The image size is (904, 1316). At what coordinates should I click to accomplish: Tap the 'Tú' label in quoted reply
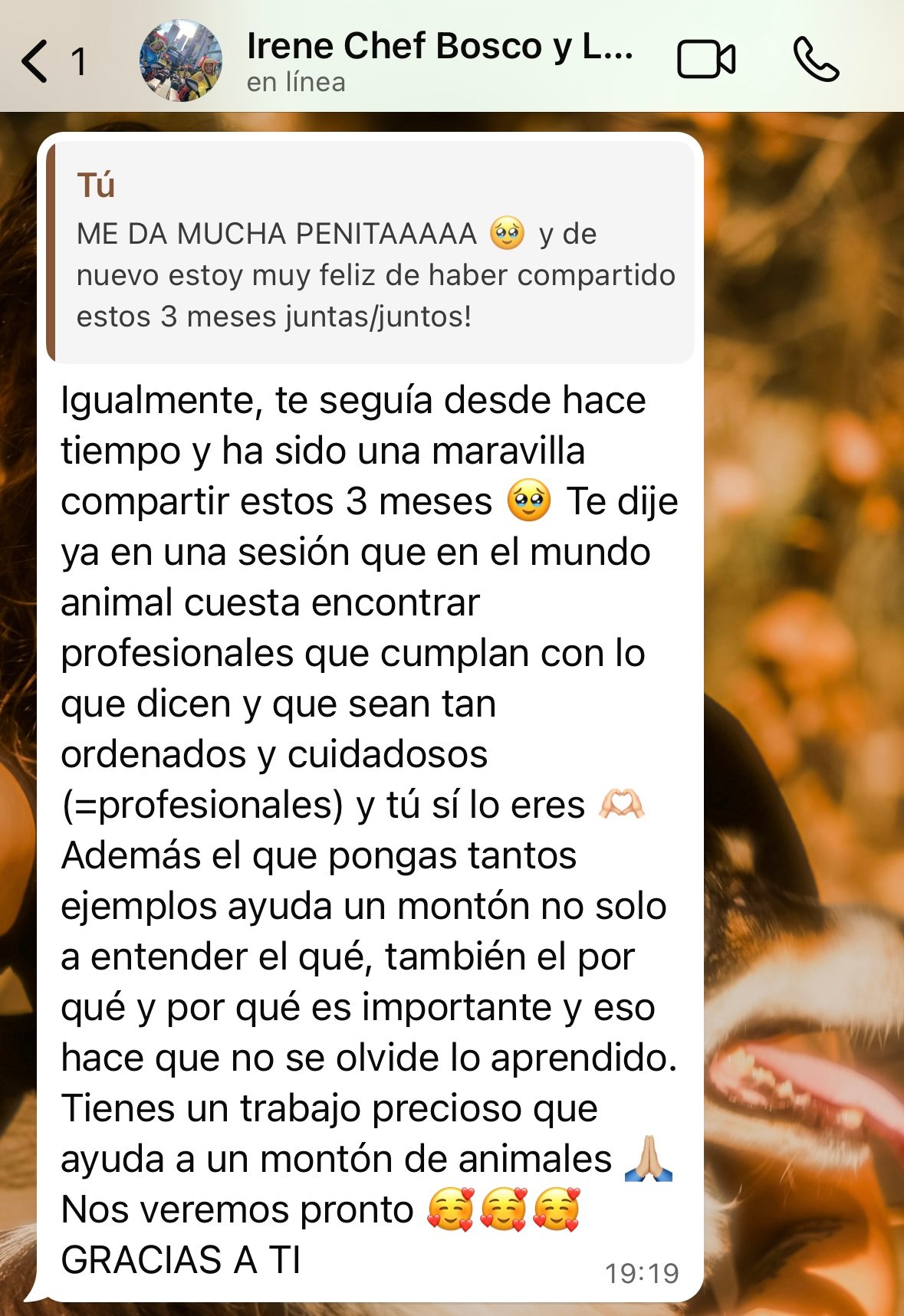tap(96, 185)
